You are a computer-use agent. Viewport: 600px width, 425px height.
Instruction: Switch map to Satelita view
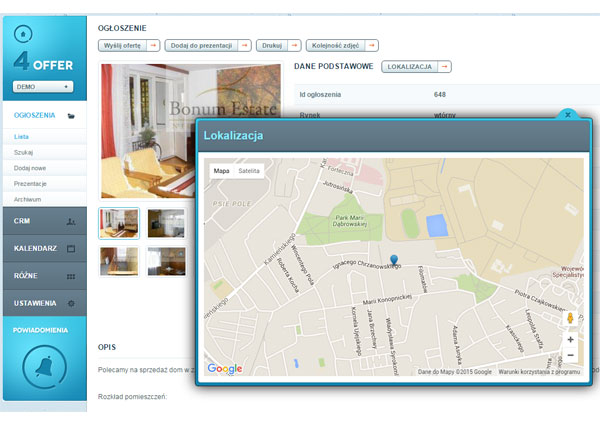click(x=250, y=171)
